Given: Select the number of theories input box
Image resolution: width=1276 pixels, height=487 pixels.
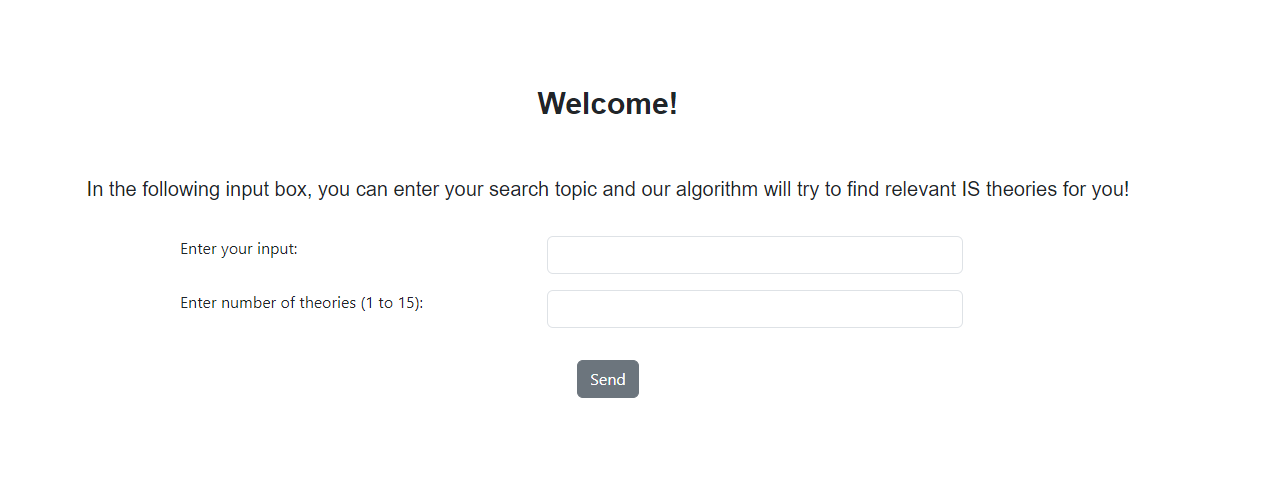Looking at the screenshot, I should pyautogui.click(x=754, y=309).
